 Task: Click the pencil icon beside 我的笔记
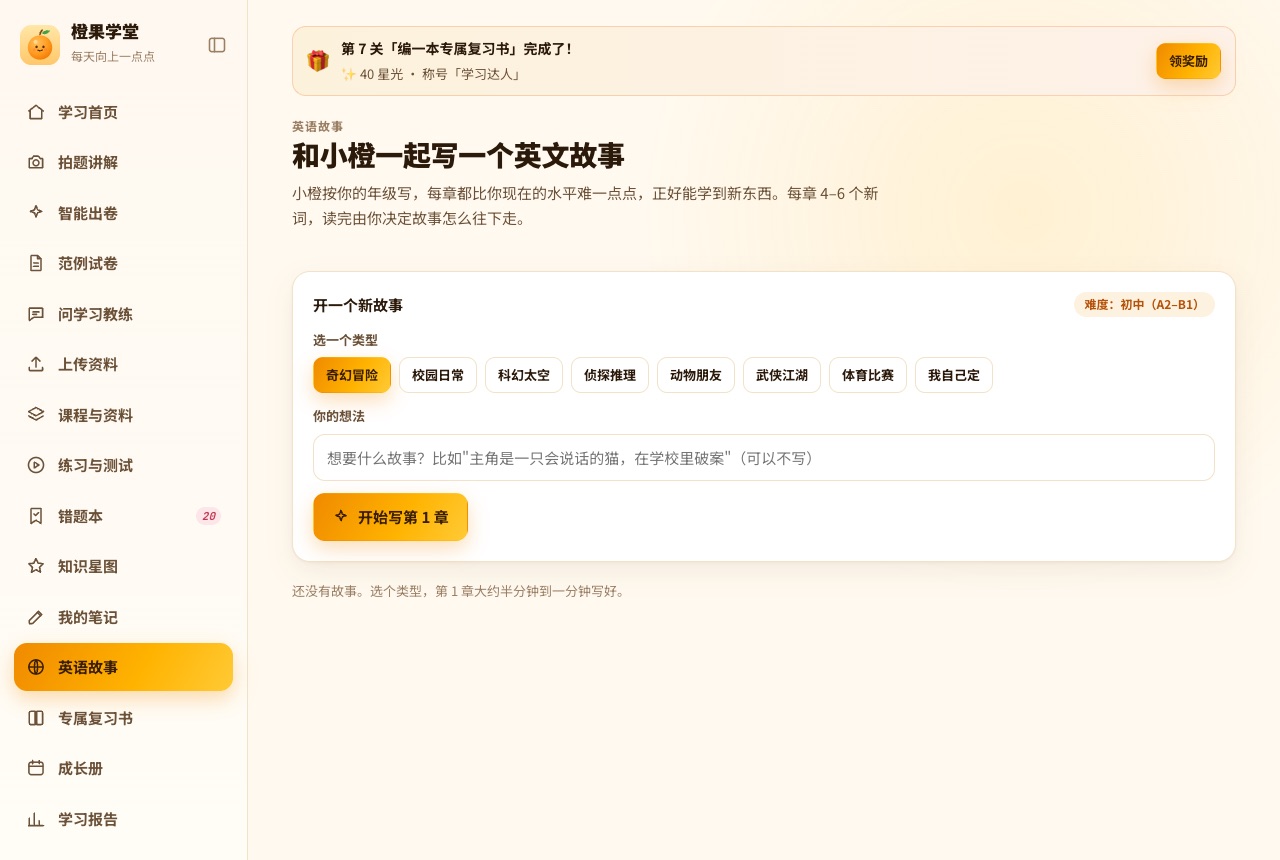[x=36, y=617]
